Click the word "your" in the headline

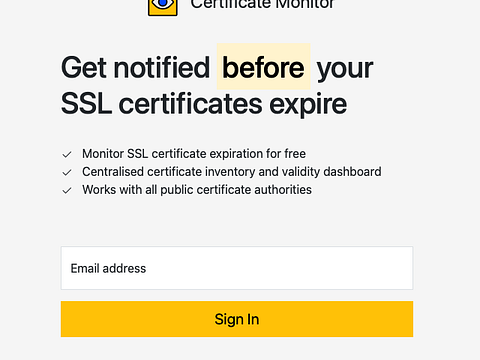pyautogui.click(x=345, y=69)
